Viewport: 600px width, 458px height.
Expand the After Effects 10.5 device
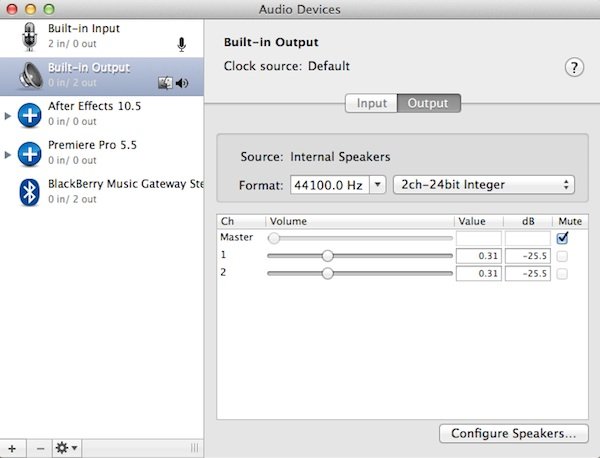pos(7,116)
